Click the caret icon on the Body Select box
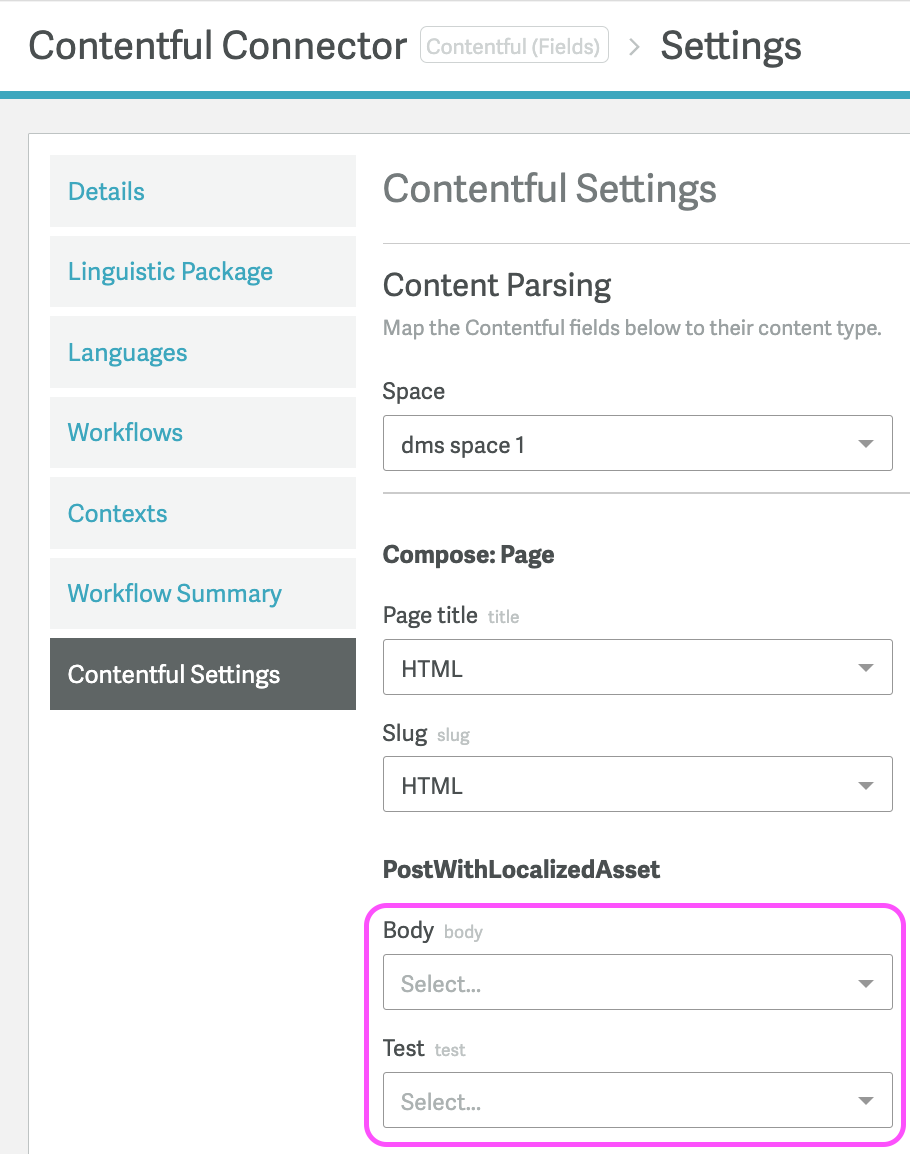The height and width of the screenshot is (1154, 910). pos(866,982)
